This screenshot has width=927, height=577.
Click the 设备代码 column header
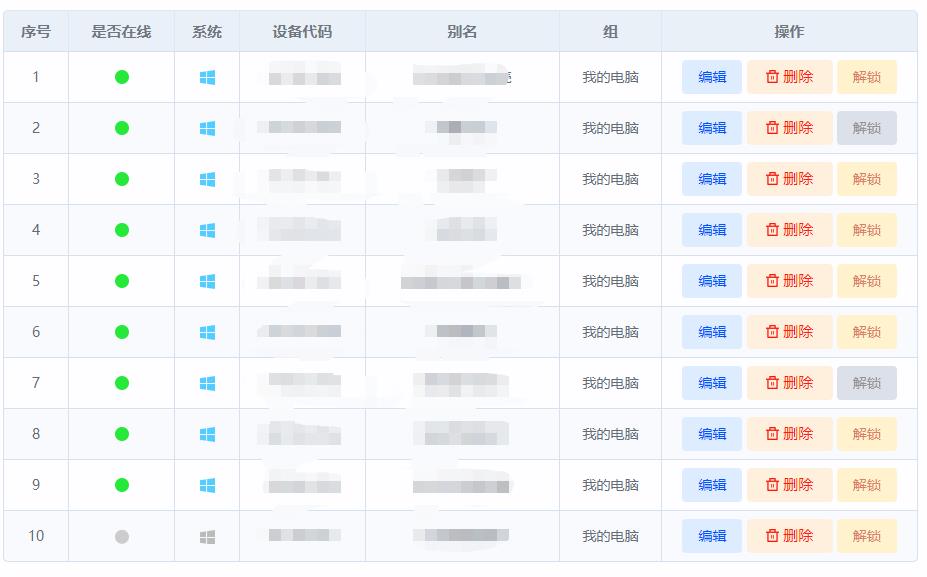coord(302,31)
